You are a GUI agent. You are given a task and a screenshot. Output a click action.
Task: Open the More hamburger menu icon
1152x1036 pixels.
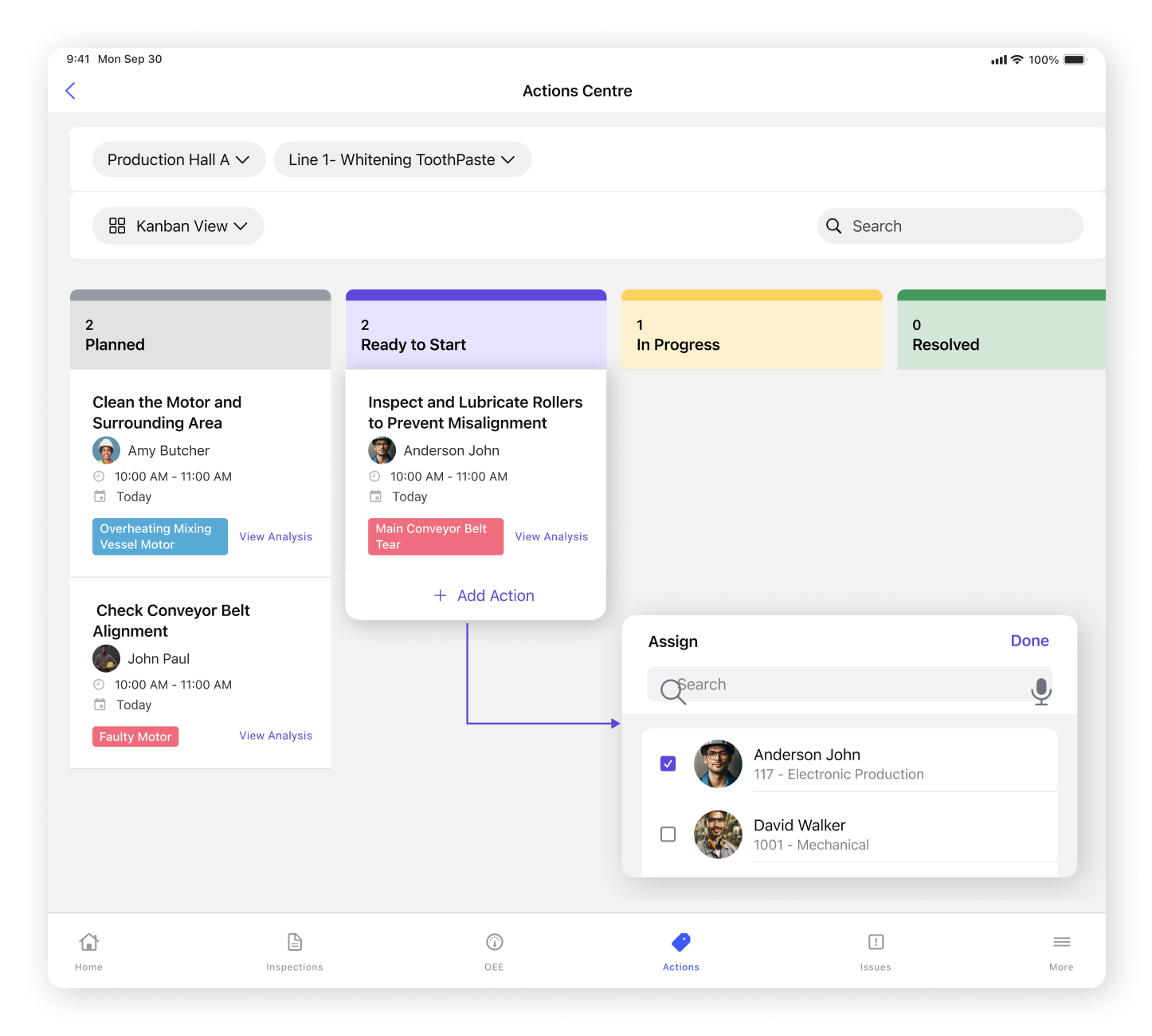1061,942
